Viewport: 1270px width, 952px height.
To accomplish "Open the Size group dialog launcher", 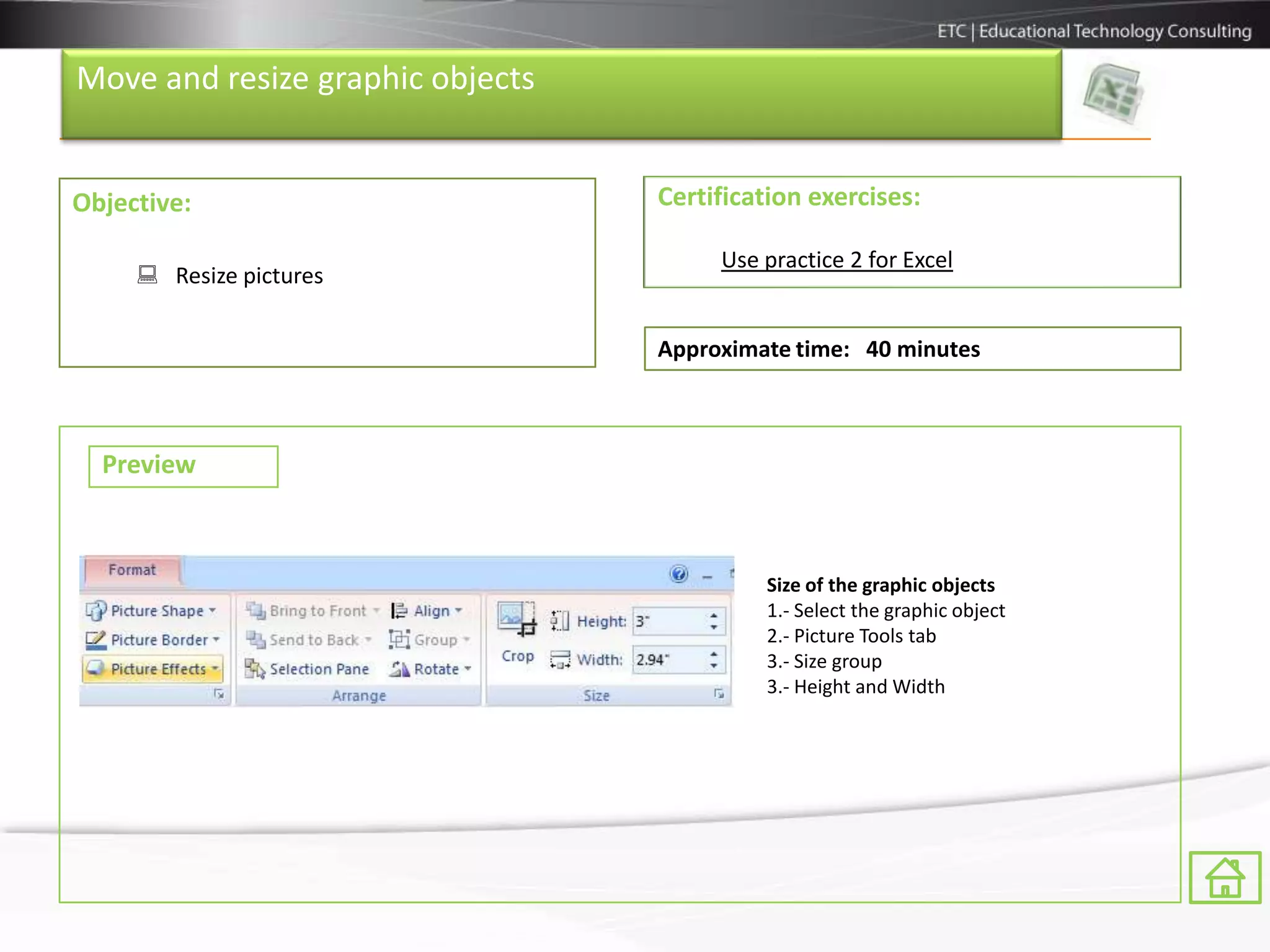I will pos(719,694).
